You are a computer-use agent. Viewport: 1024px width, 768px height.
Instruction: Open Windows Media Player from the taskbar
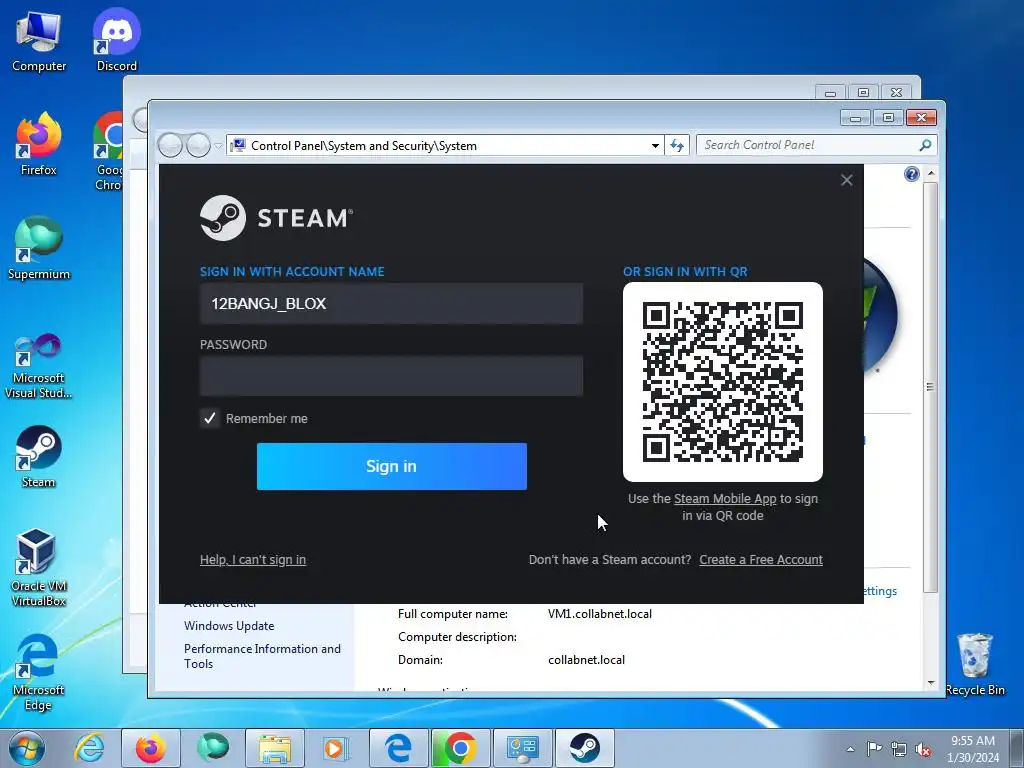pos(337,748)
